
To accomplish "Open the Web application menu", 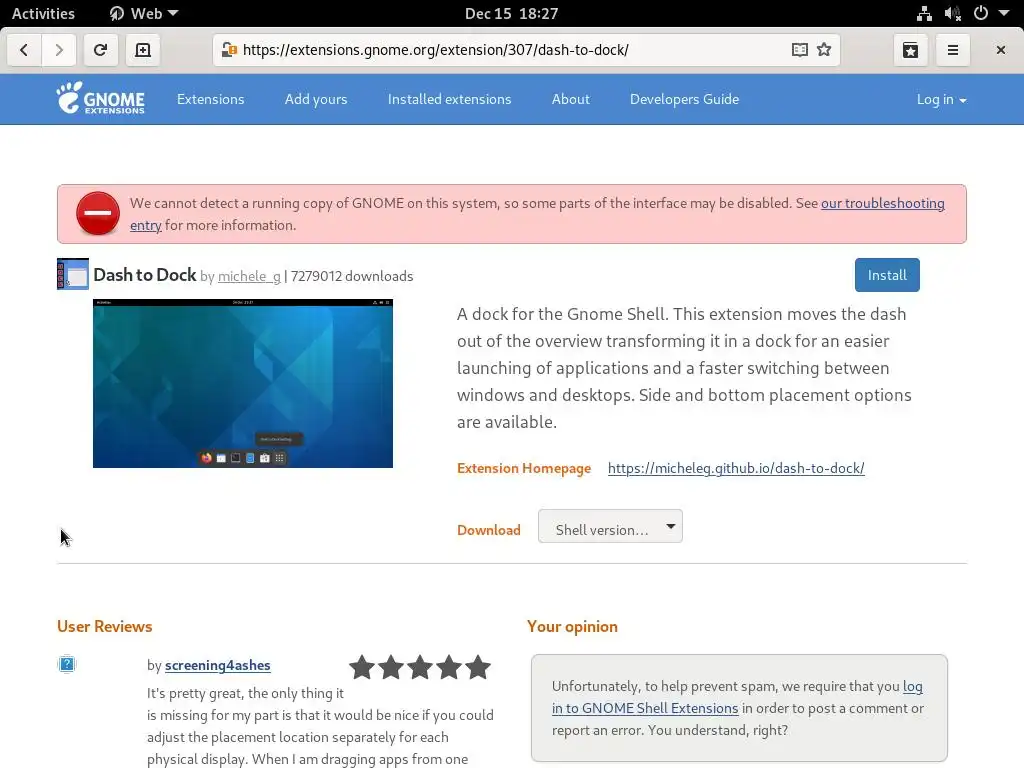I will (x=144, y=13).
